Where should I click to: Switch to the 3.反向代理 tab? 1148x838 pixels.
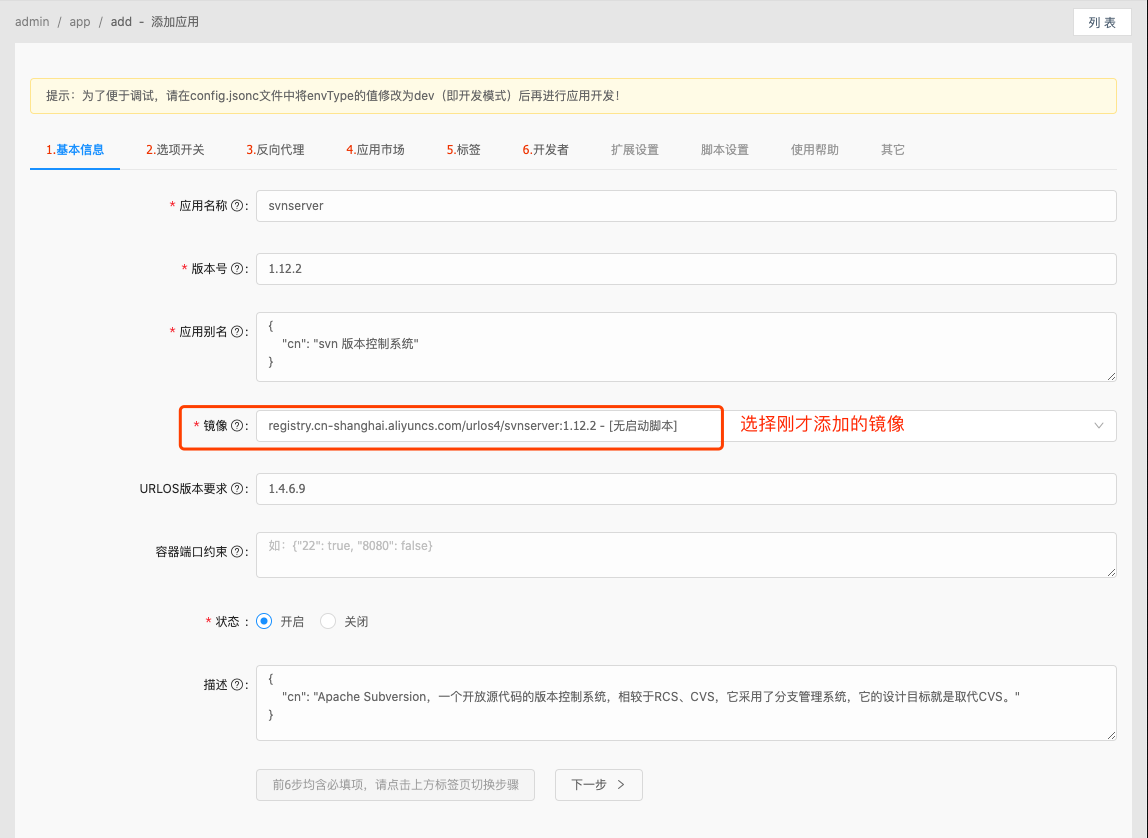[275, 150]
